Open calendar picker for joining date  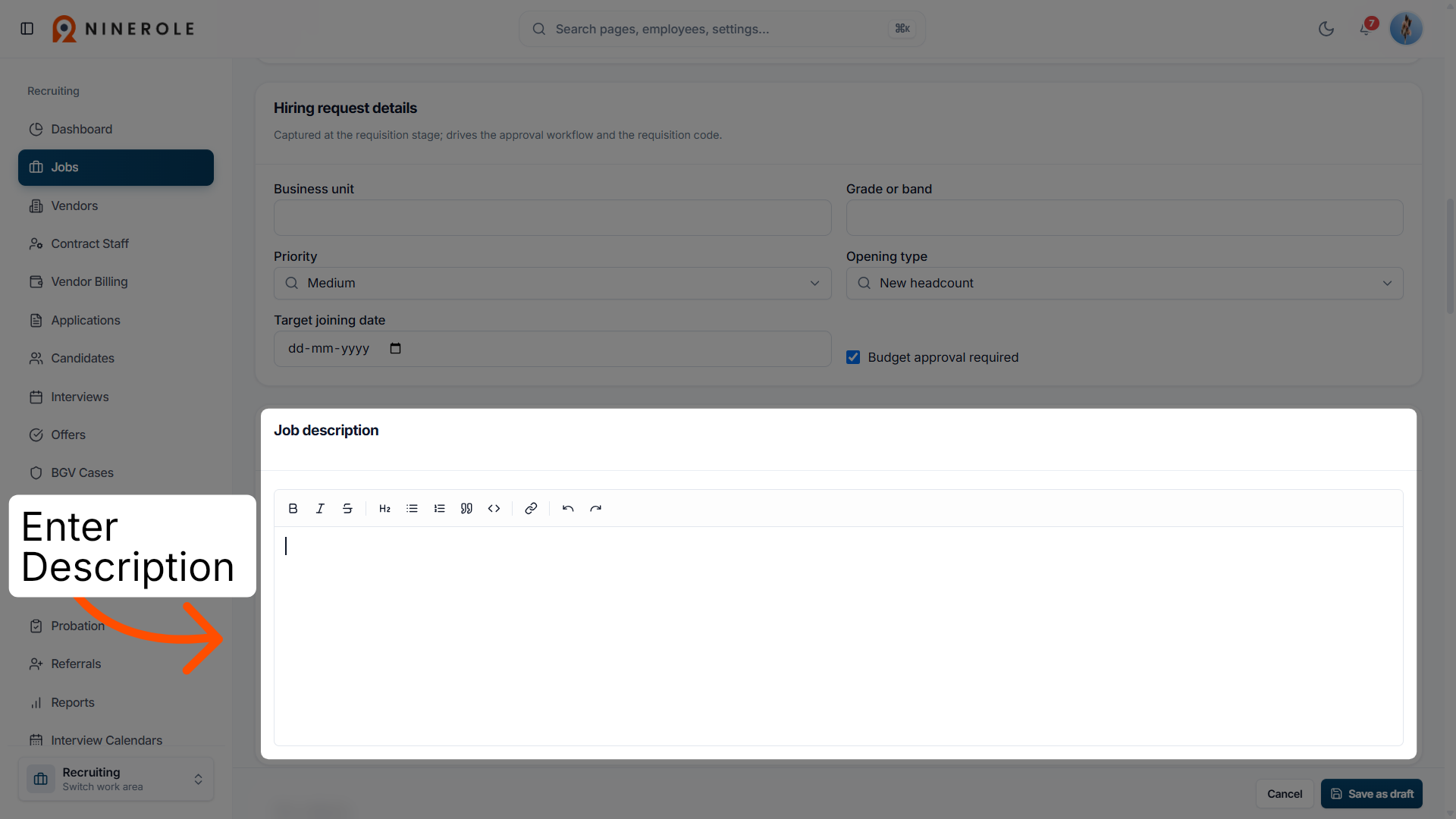click(395, 349)
